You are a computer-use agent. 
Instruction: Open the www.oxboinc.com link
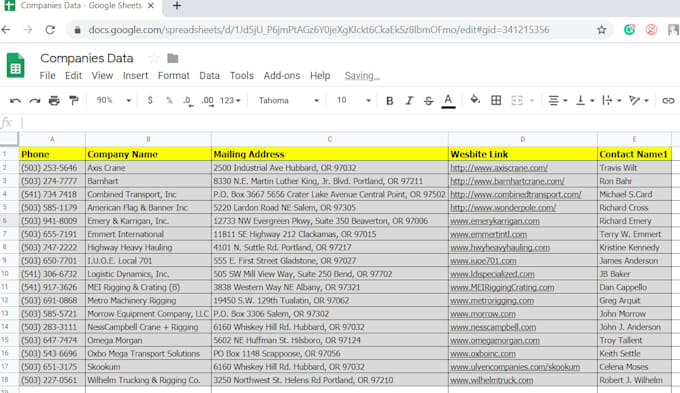click(x=483, y=354)
